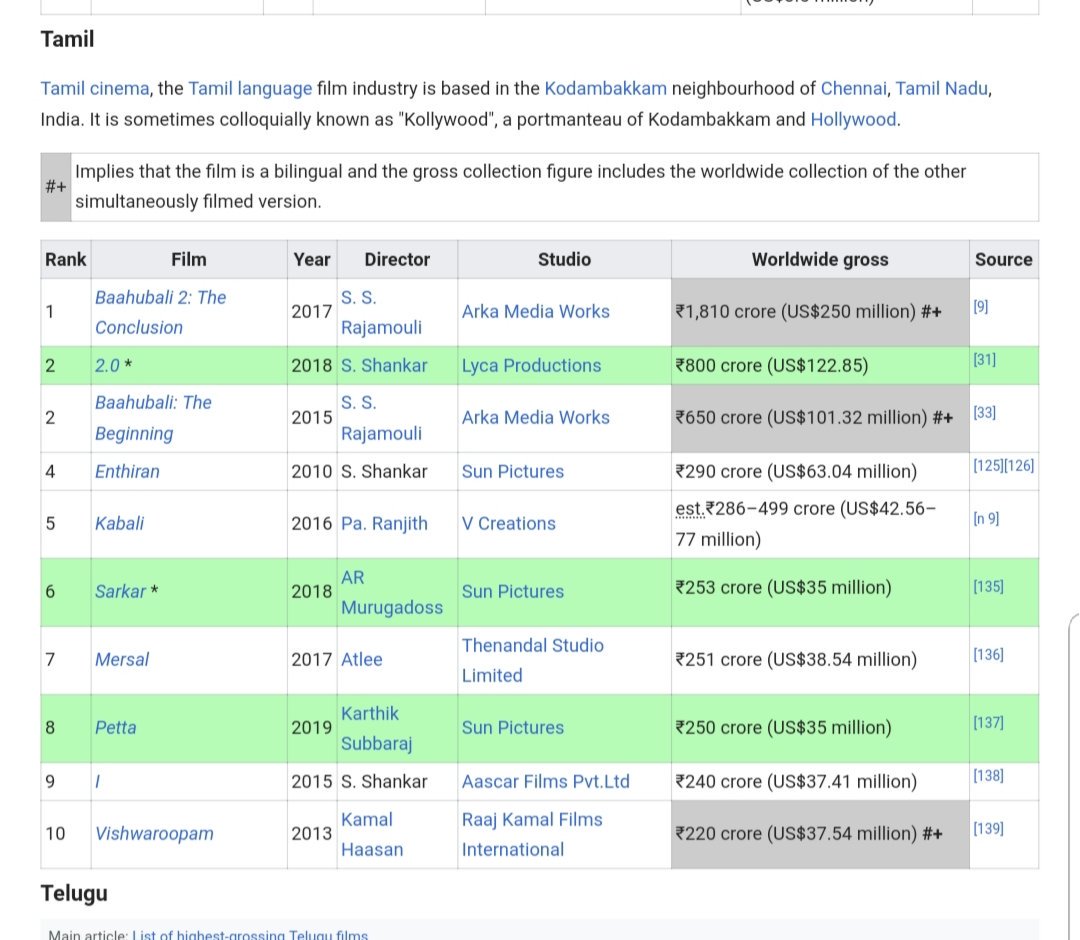The width and height of the screenshot is (1080, 940).
Task: Open the Kabali film page
Action: point(119,524)
